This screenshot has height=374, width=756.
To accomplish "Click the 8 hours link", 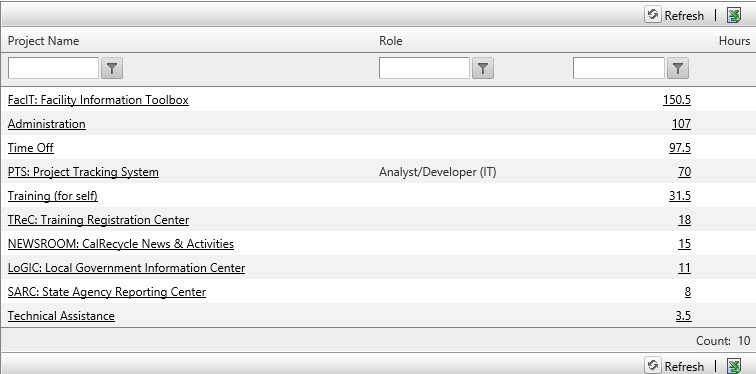I will pyautogui.click(x=688, y=292).
